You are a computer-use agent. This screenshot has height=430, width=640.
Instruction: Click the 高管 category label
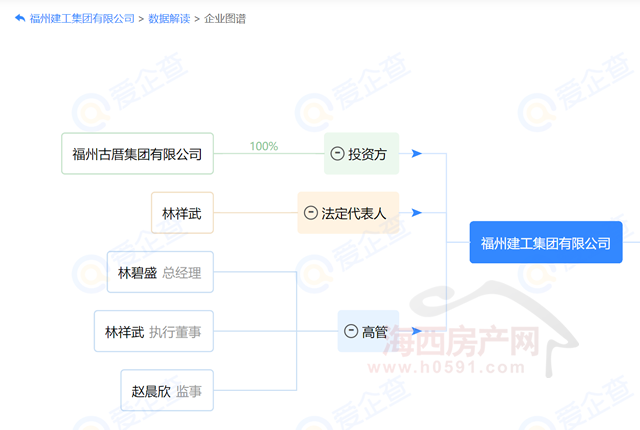374,332
